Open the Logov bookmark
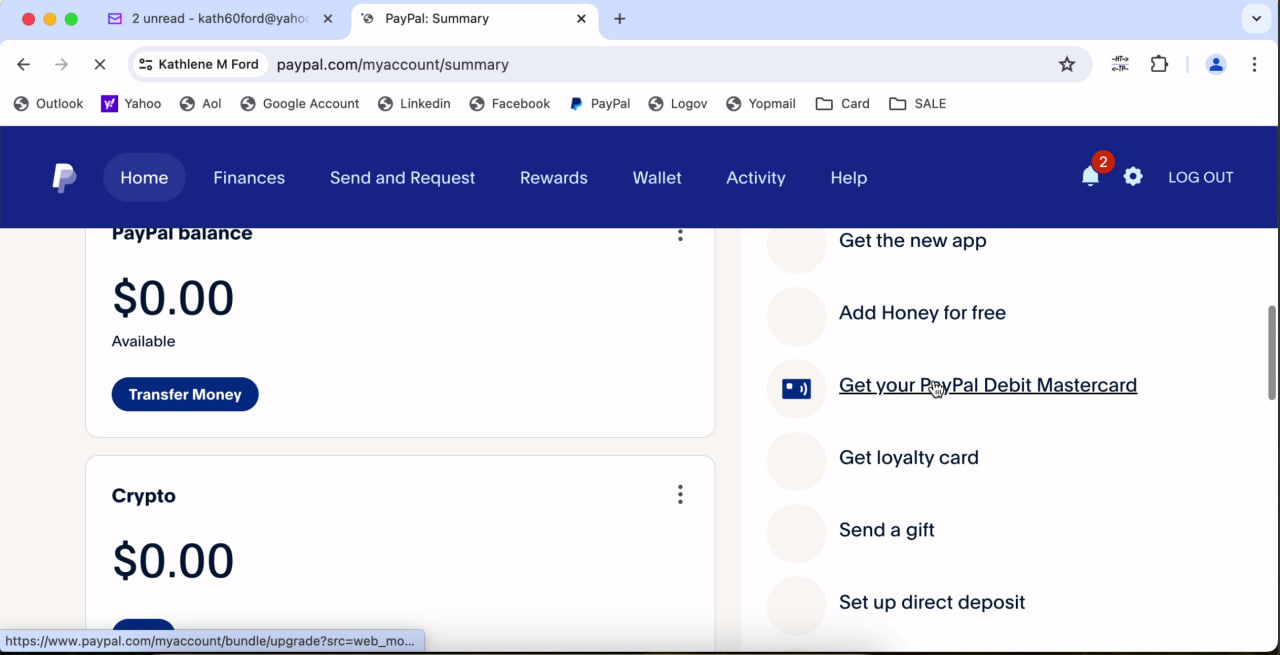1280x655 pixels. [x=678, y=104]
